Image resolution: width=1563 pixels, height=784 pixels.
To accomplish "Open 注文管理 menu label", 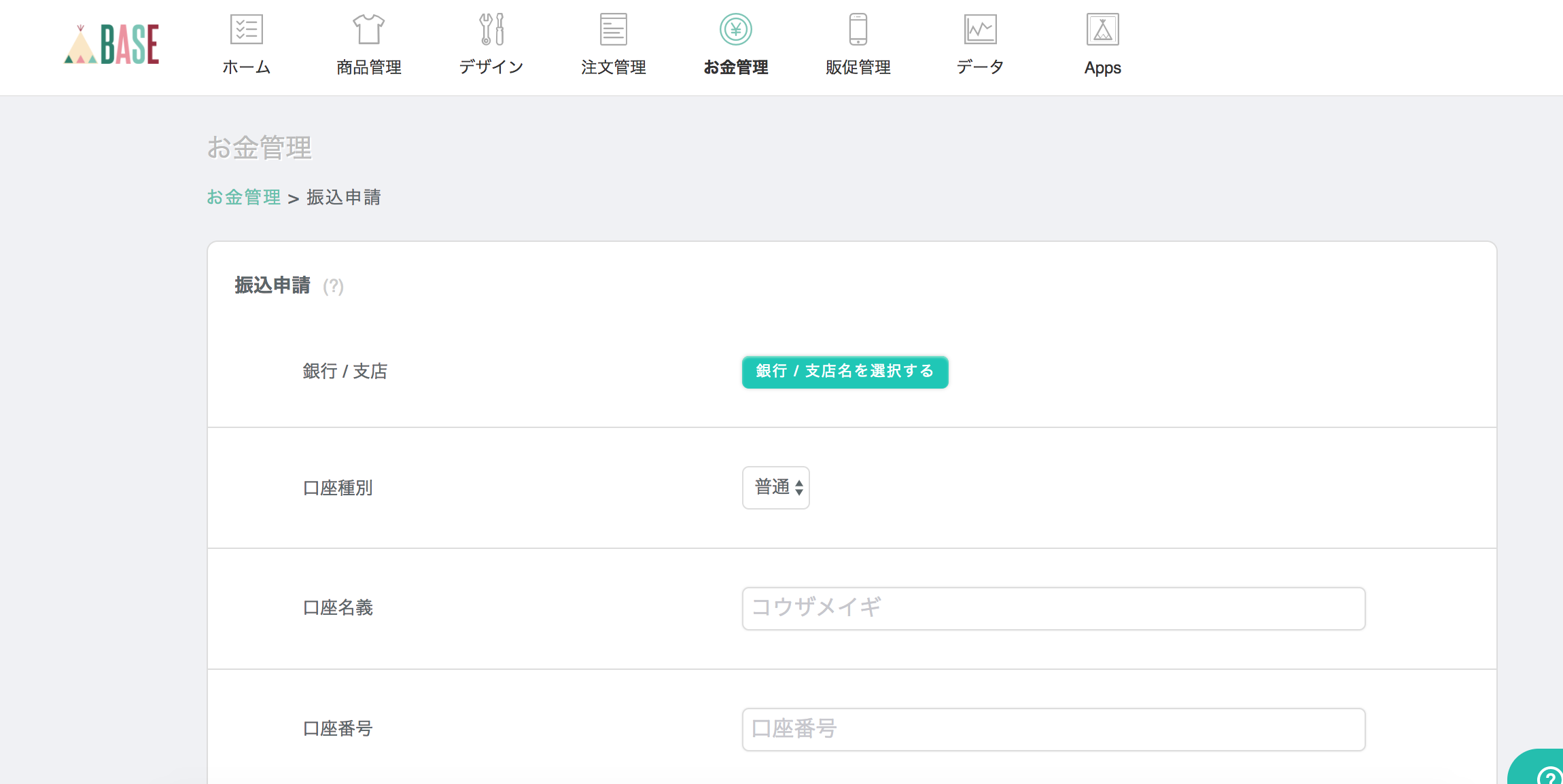I will click(614, 67).
